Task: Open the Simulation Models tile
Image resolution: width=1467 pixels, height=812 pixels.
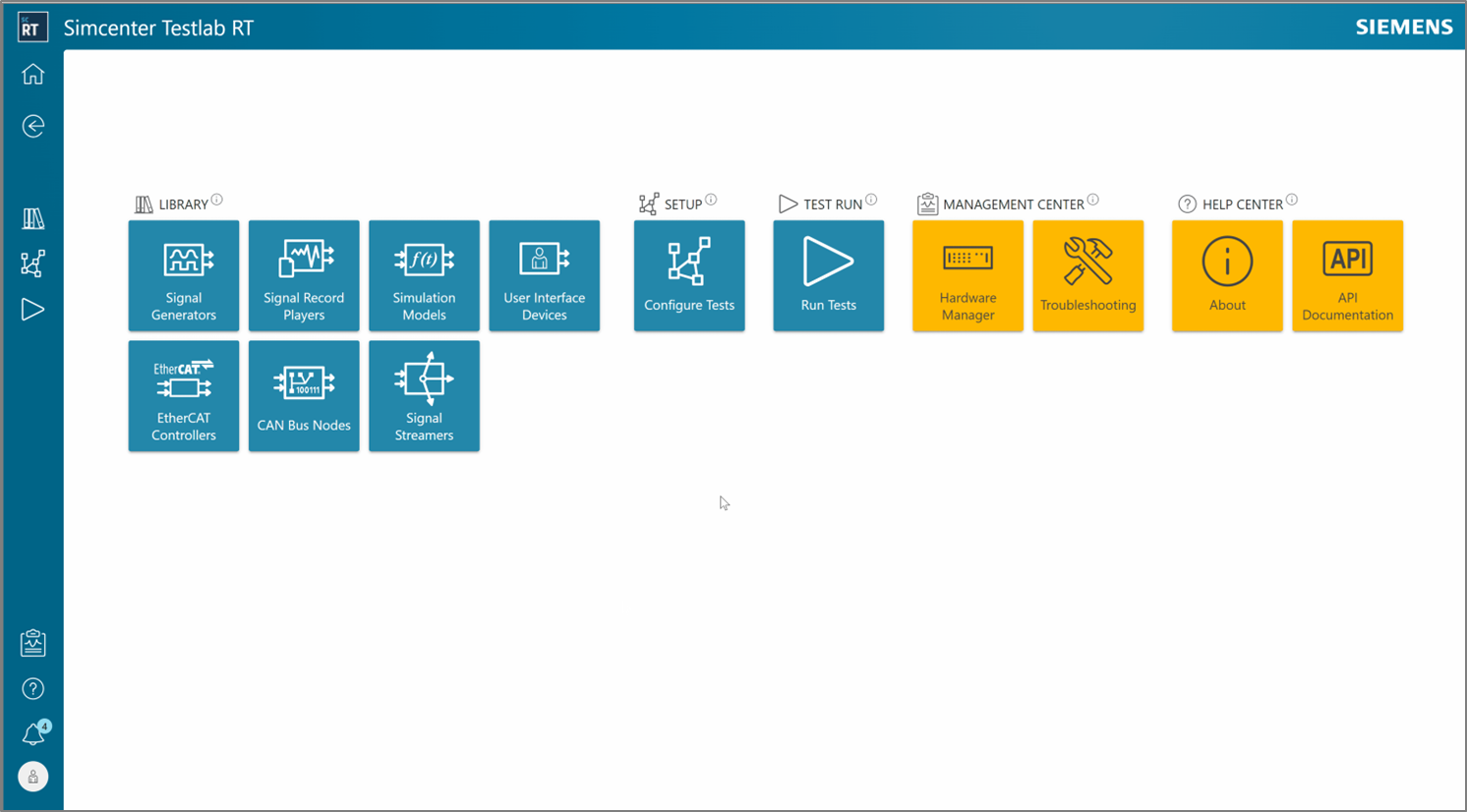Action: point(424,275)
